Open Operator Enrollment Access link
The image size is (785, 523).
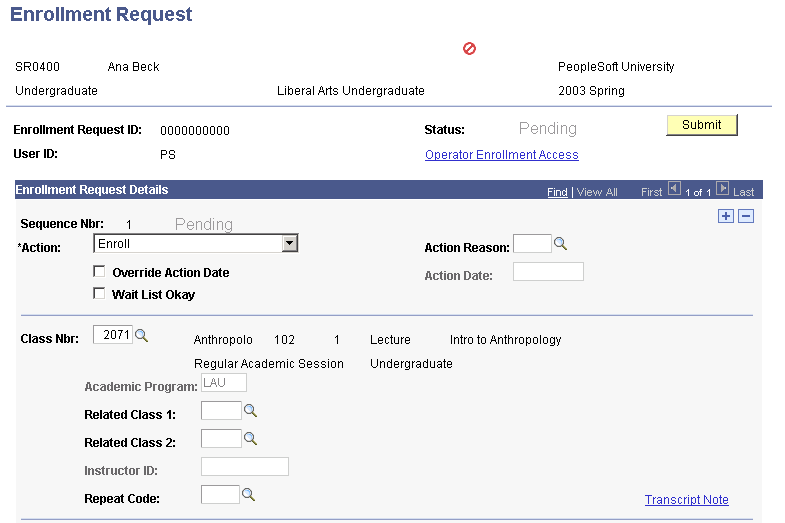502,155
